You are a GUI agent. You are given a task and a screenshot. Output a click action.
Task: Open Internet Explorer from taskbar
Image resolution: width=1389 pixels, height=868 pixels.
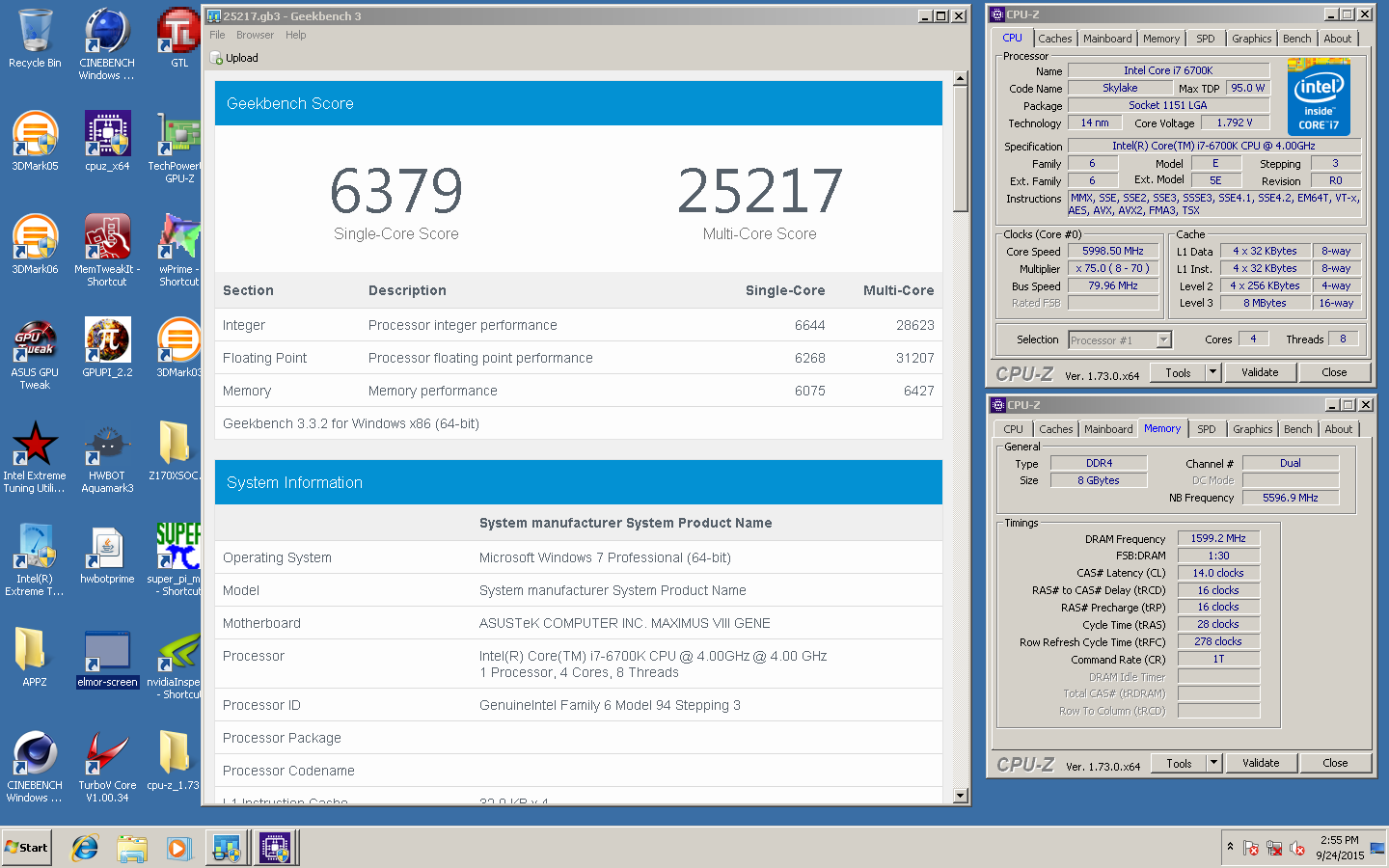pos(85,848)
